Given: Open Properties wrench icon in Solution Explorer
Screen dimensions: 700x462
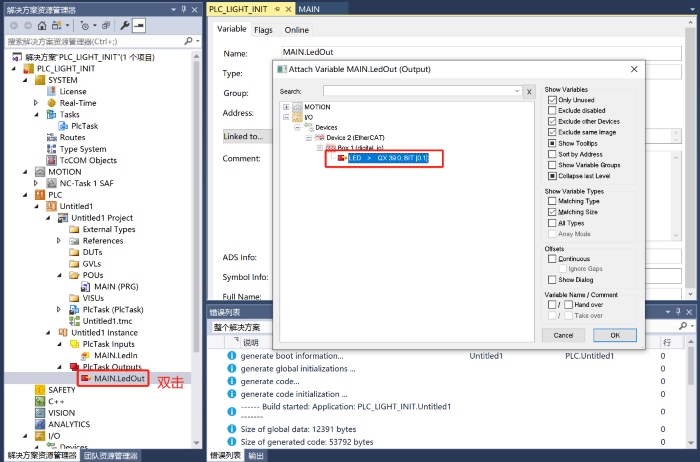Looking at the screenshot, I should pyautogui.click(x=125, y=25).
